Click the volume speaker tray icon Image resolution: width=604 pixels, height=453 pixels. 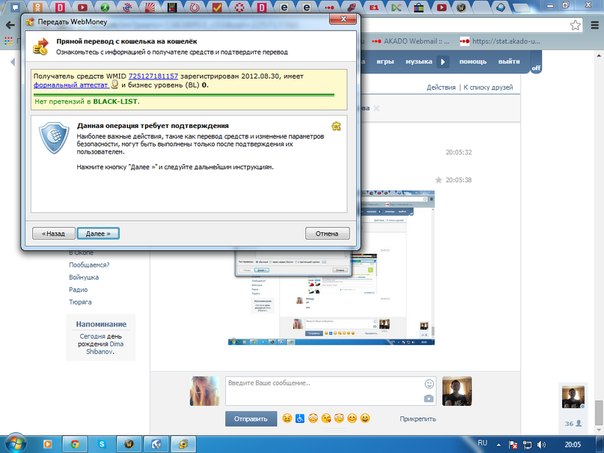[541, 445]
